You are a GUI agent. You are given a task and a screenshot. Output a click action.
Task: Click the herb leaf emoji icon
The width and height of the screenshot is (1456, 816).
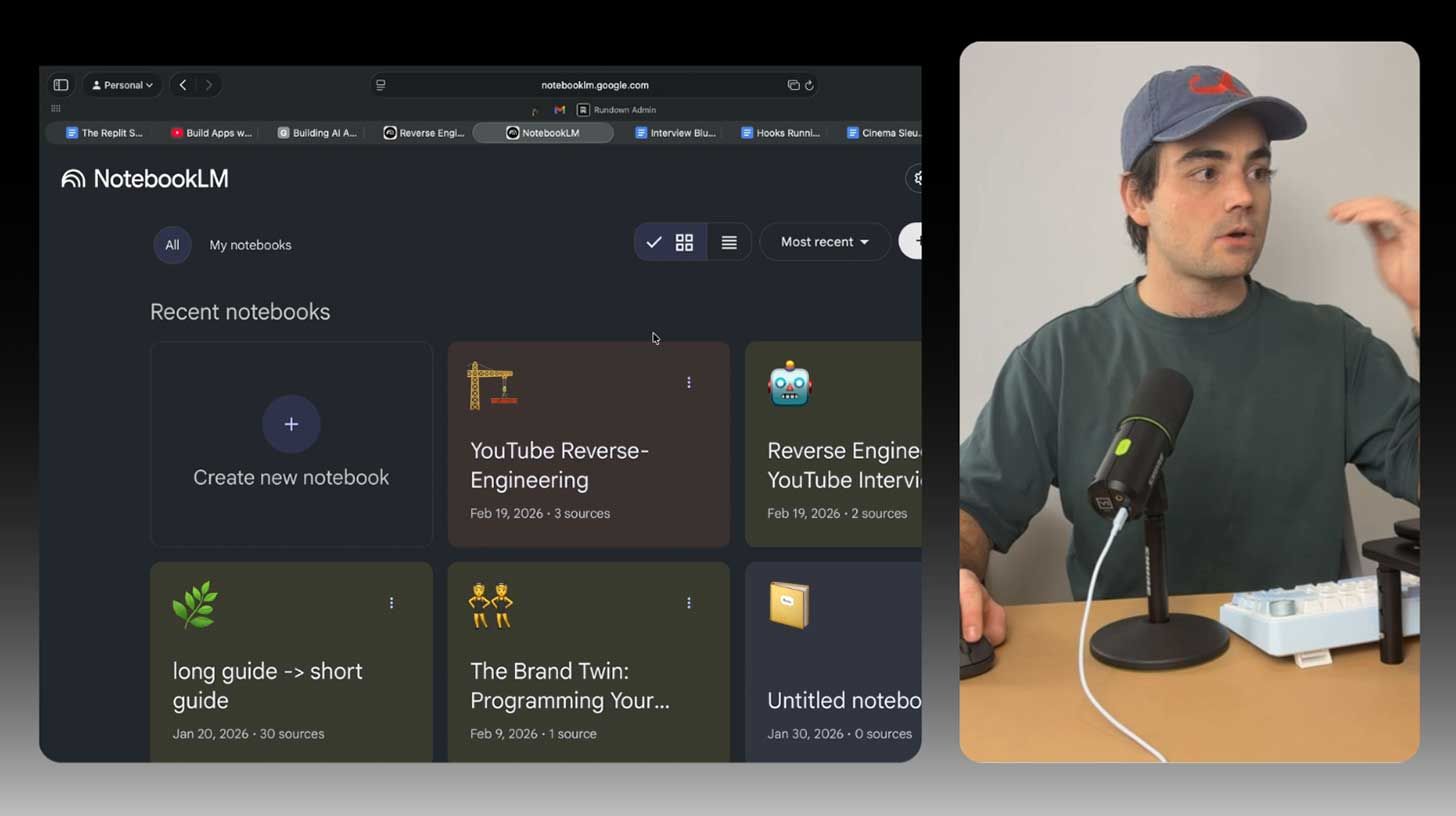(195, 606)
